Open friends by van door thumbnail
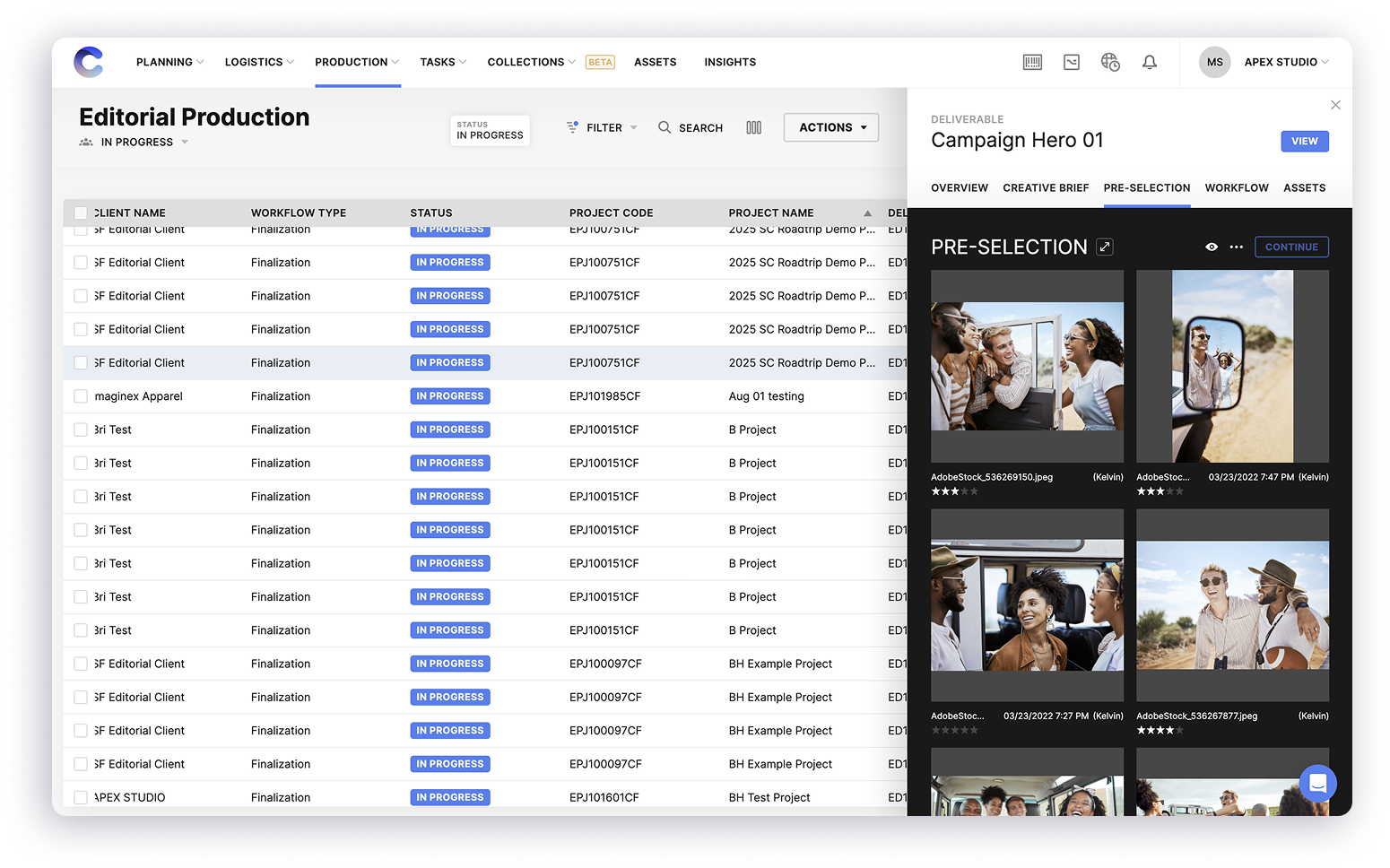 [1027, 367]
